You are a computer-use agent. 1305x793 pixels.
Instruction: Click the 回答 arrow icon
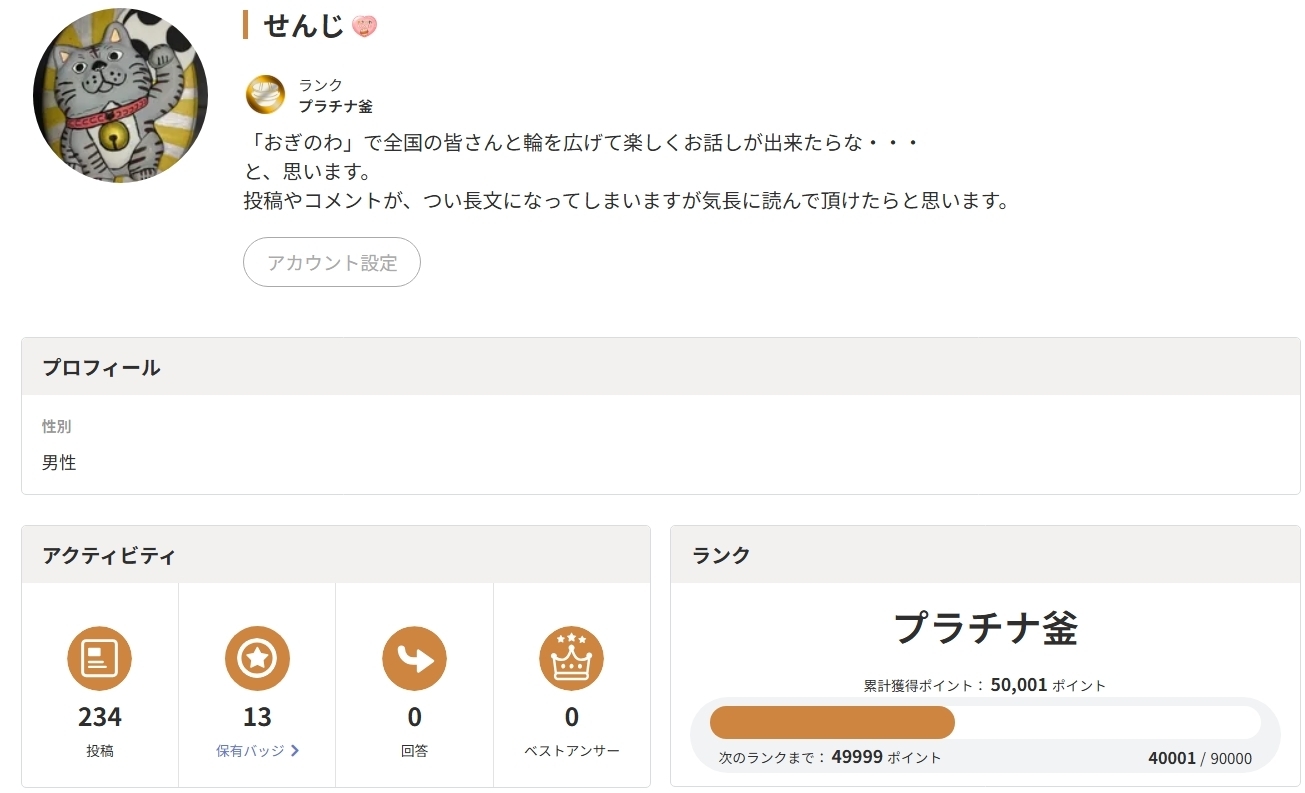[x=414, y=658]
